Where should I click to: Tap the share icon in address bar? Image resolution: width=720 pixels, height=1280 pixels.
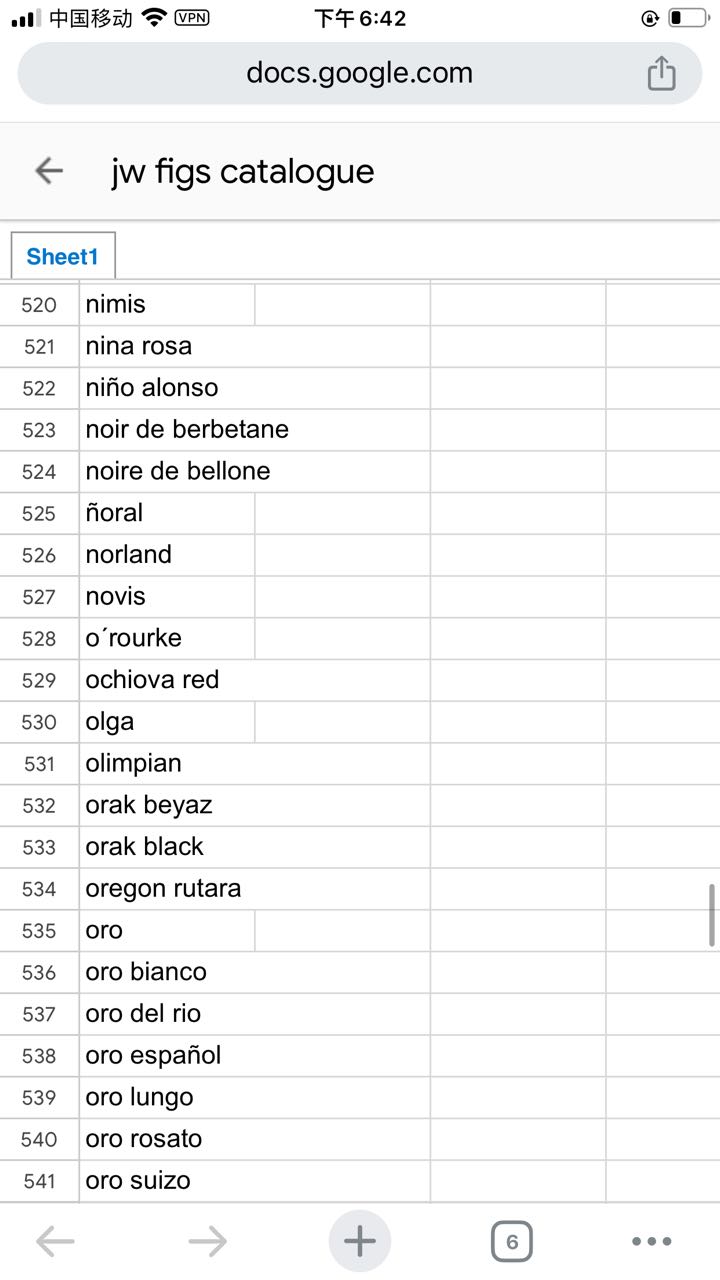(661, 73)
